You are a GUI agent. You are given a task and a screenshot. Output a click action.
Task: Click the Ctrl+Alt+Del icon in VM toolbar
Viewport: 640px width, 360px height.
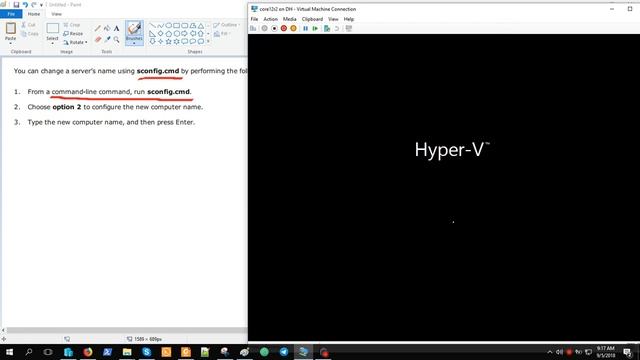tap(253, 29)
